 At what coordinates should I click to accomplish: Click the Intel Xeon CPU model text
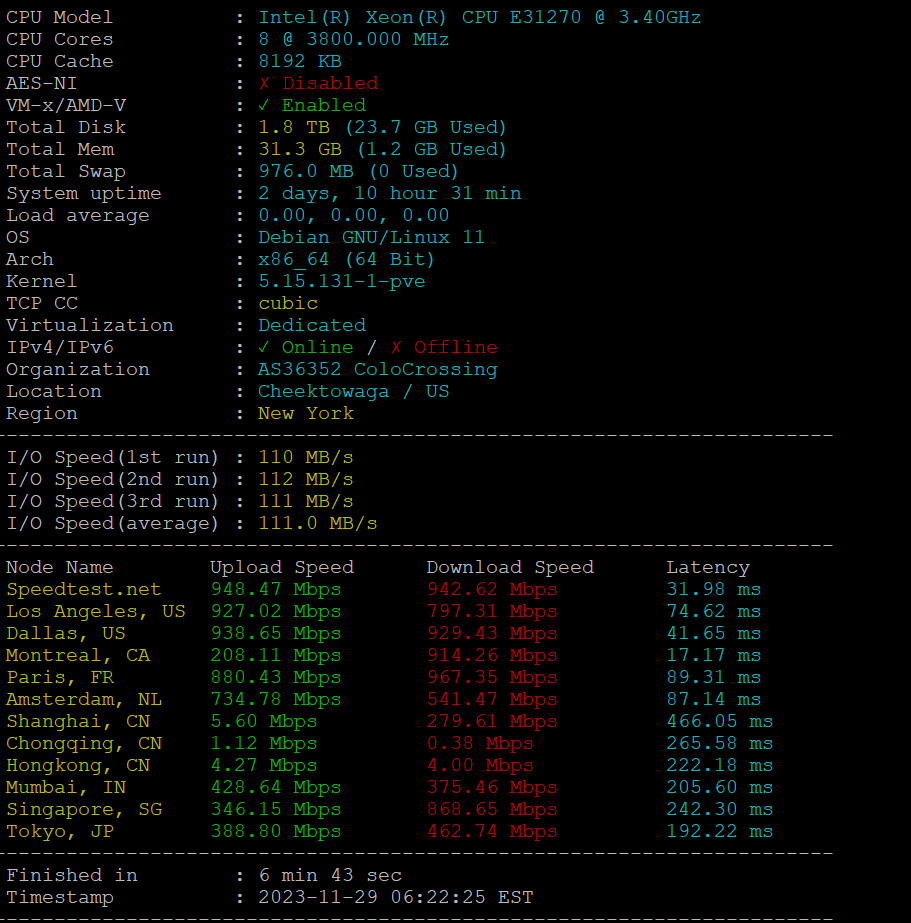479,18
